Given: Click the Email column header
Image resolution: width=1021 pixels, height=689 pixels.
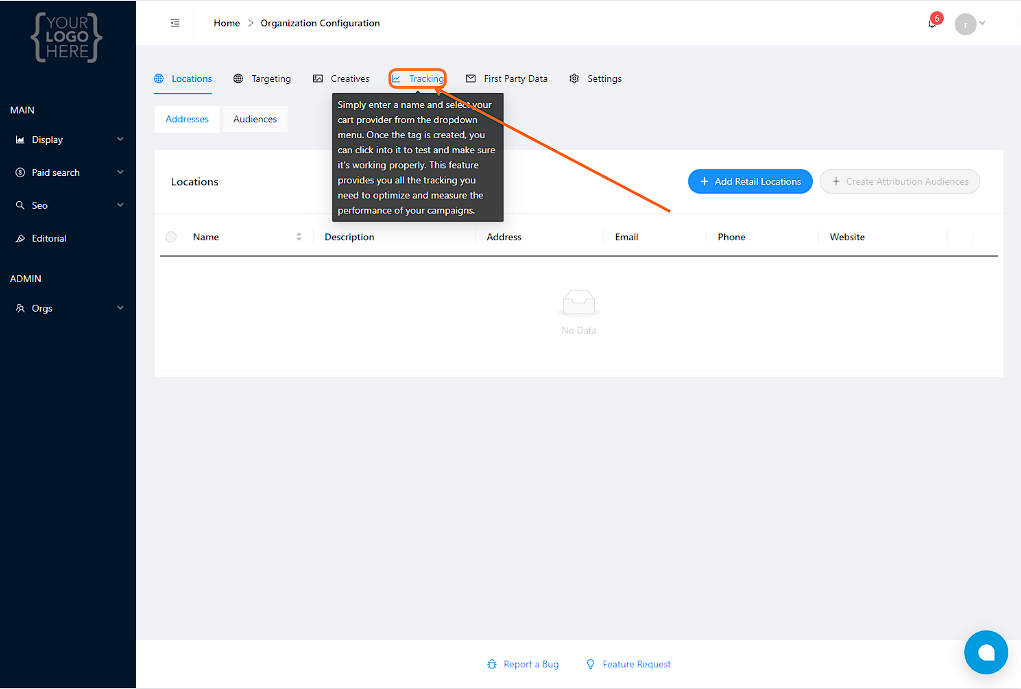Looking at the screenshot, I should (x=626, y=237).
